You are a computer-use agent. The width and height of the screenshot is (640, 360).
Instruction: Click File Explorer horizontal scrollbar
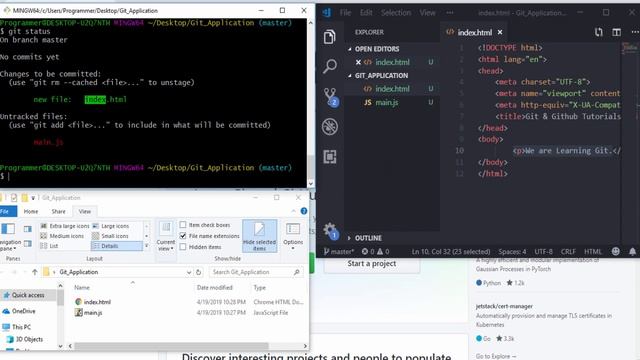coord(171,346)
